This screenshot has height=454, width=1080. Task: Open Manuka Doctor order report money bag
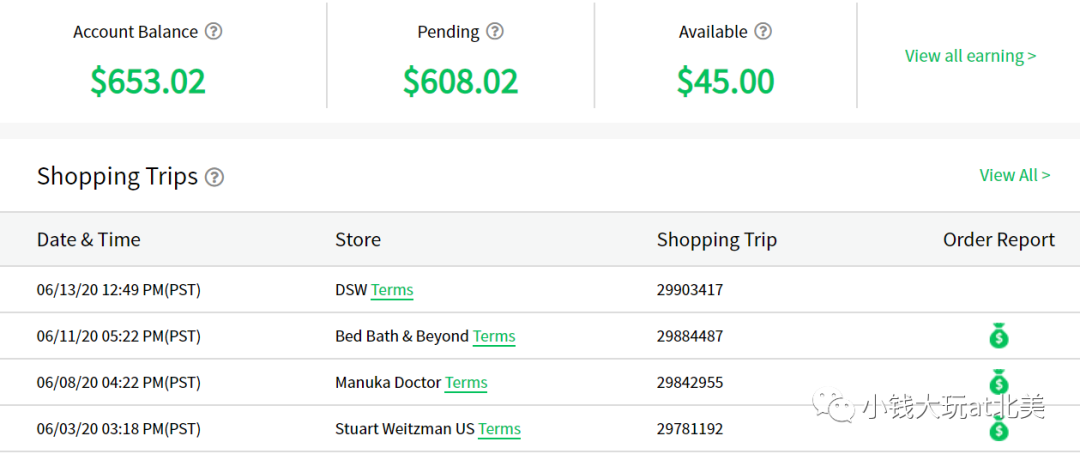[999, 382]
